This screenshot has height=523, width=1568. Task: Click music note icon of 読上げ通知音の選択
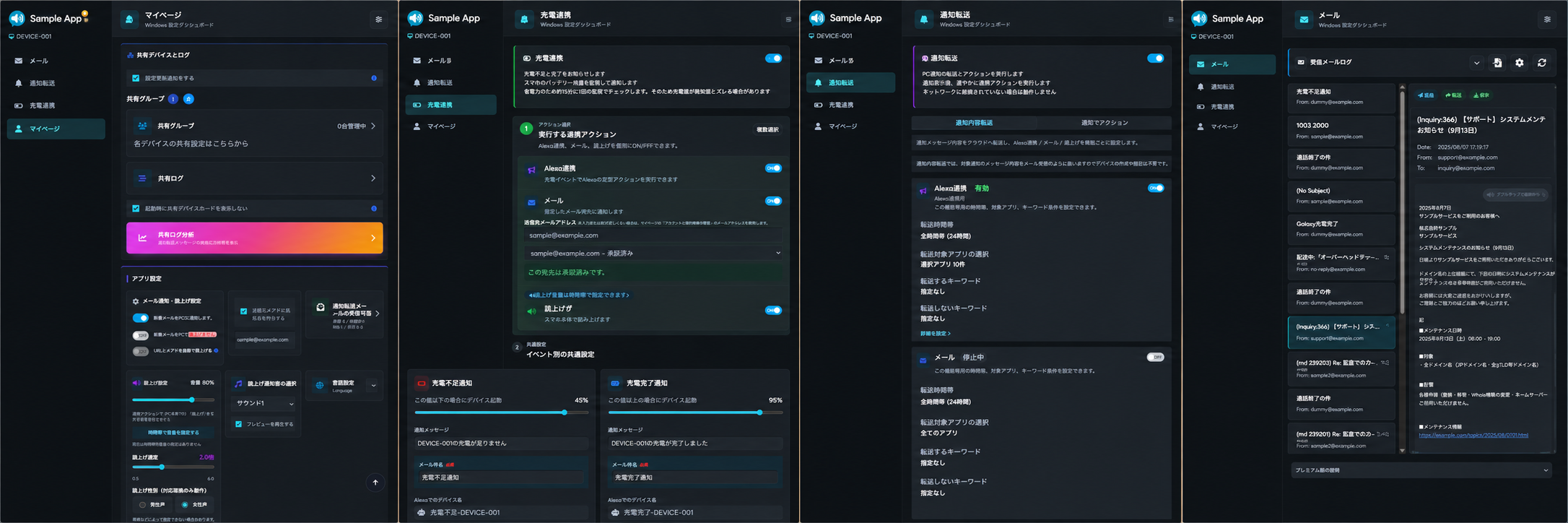[239, 384]
